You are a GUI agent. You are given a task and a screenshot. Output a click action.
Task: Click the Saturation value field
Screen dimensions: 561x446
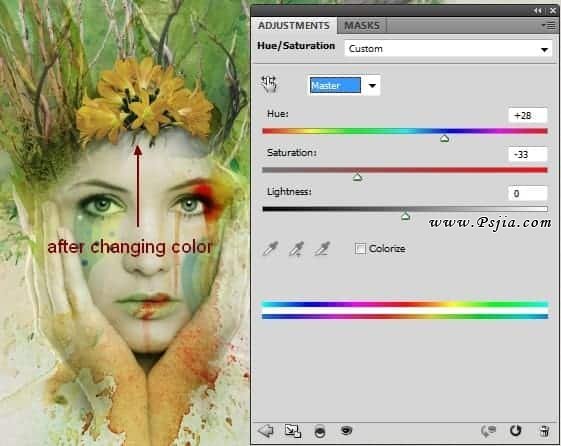point(528,155)
